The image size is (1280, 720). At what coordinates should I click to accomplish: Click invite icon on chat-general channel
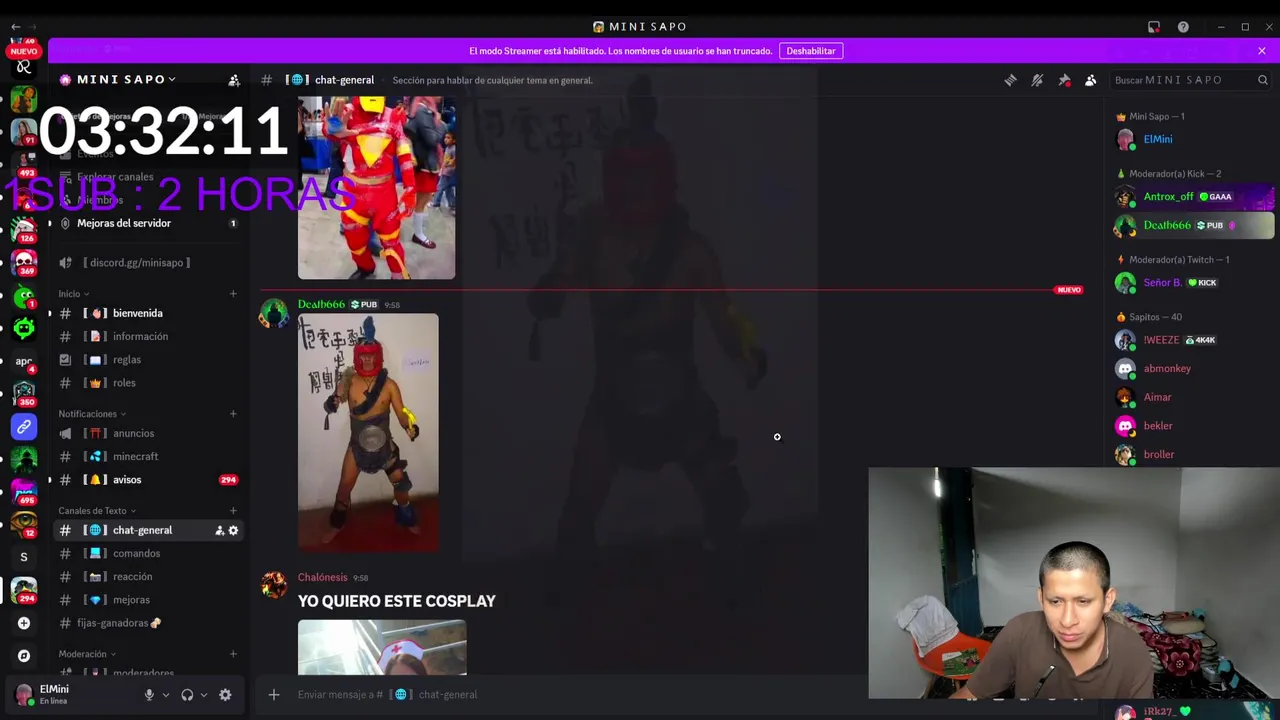219,531
